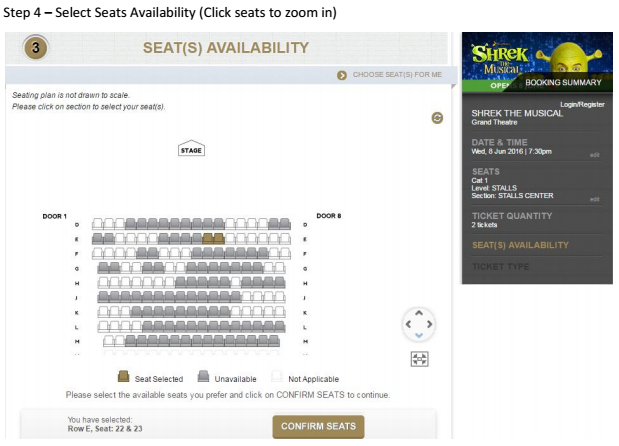Click arrow icon beside Choose Seat(s) For Me
This screenshot has height=446, width=619.
pos(342,75)
